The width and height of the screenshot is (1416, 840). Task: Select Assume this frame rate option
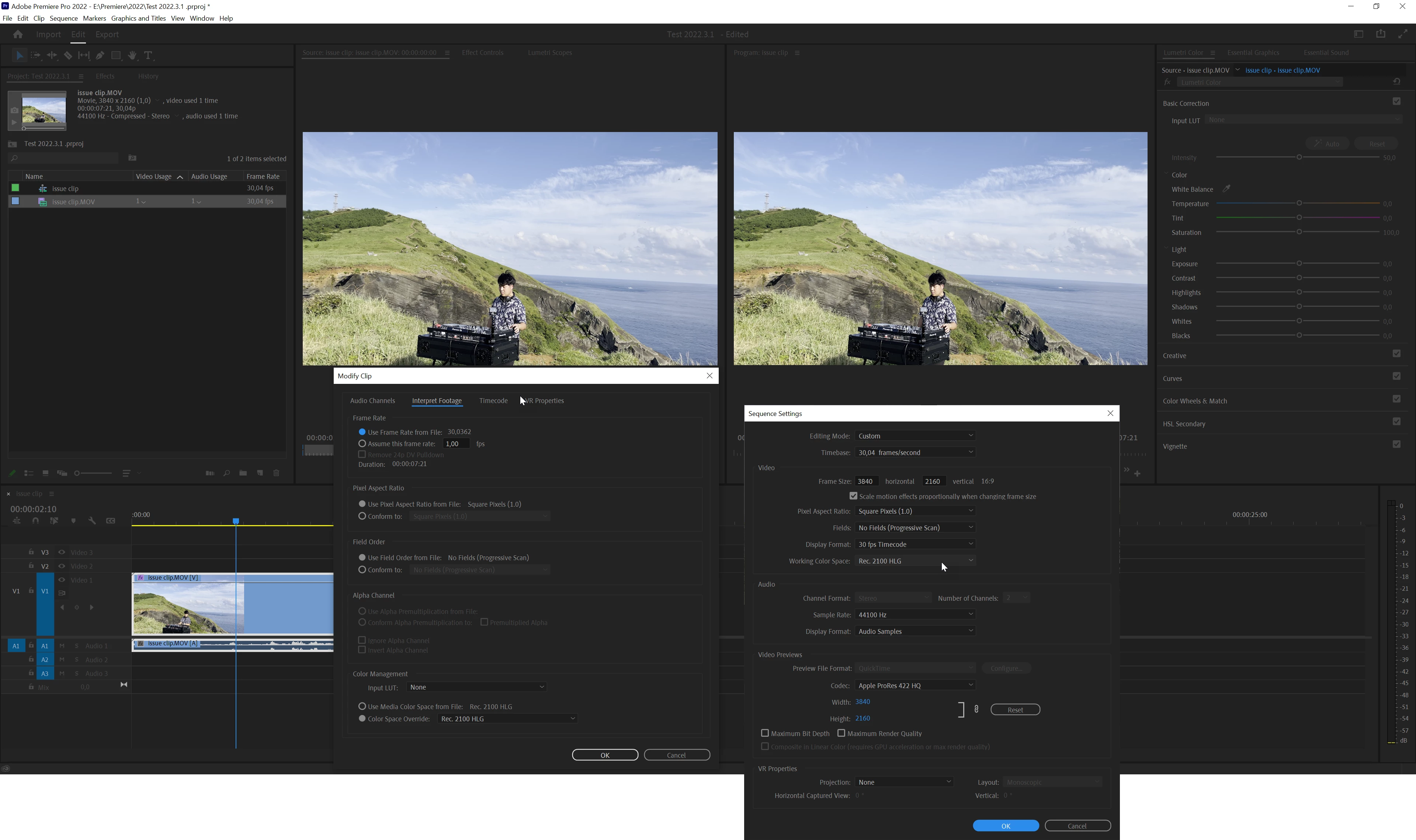[x=362, y=444]
